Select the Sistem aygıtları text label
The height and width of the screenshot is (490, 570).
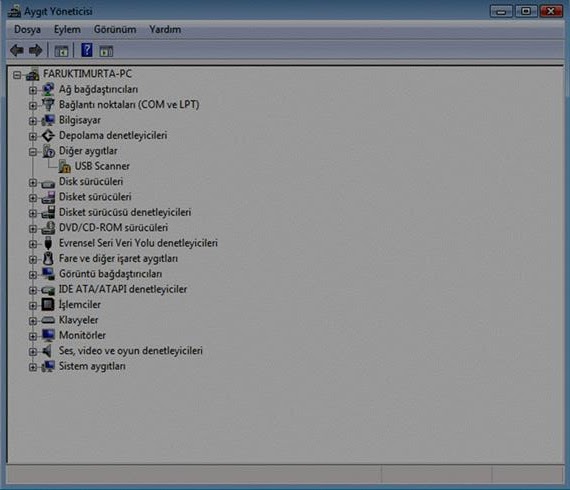(92, 366)
